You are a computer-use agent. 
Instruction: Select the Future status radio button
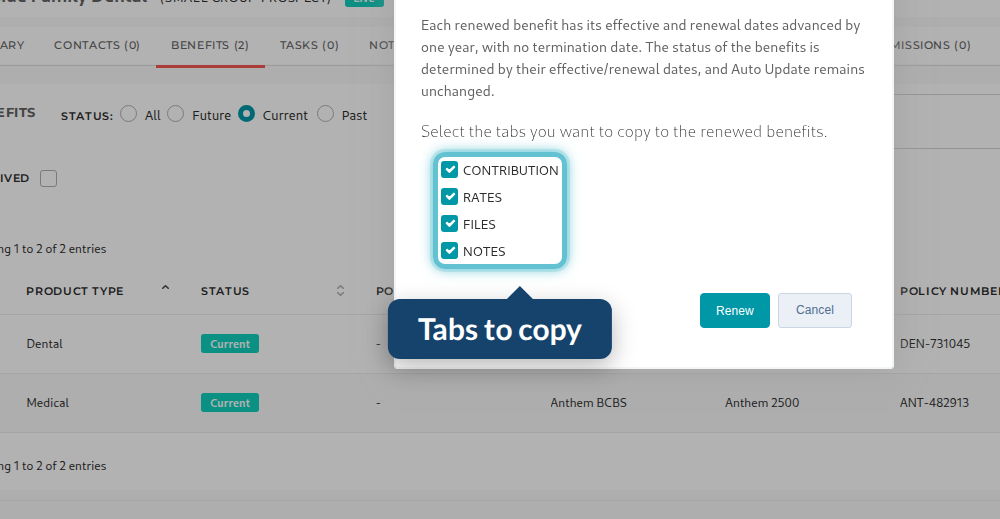(x=175, y=113)
